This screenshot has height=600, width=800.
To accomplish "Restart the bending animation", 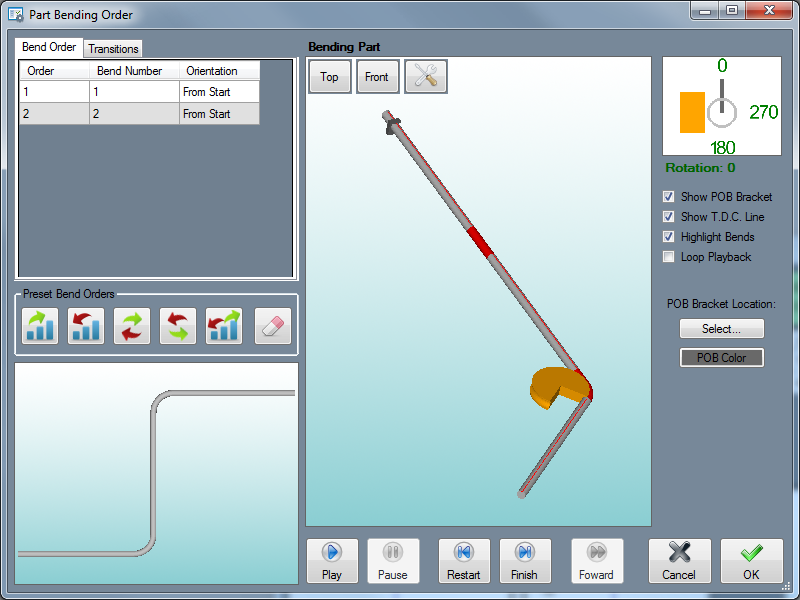I will click(x=464, y=561).
